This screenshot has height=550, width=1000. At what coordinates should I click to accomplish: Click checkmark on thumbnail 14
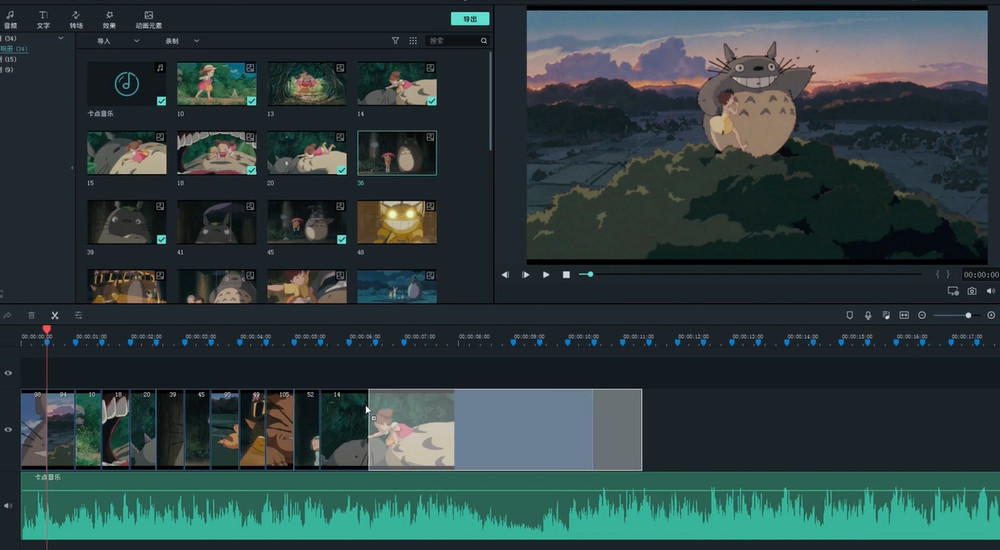coord(432,101)
